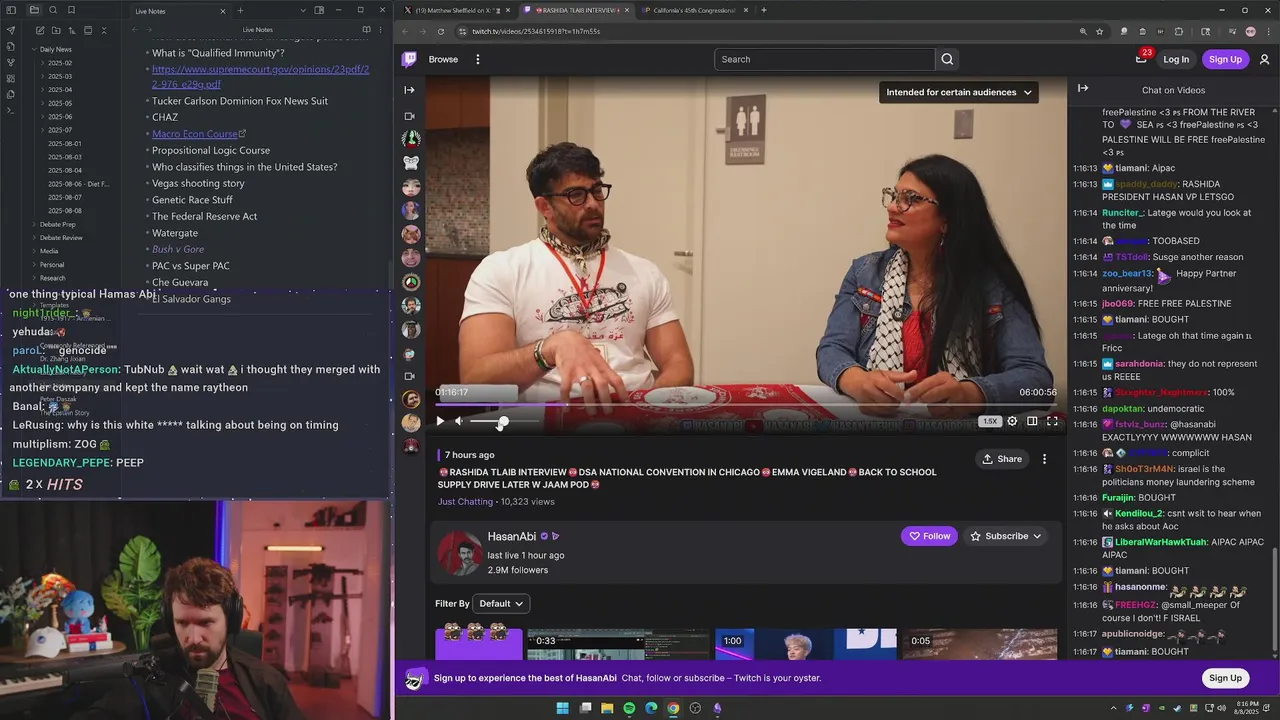Open the 'Intended for certain audiences' dropdown
The width and height of the screenshot is (1280, 720).
pos(958,92)
